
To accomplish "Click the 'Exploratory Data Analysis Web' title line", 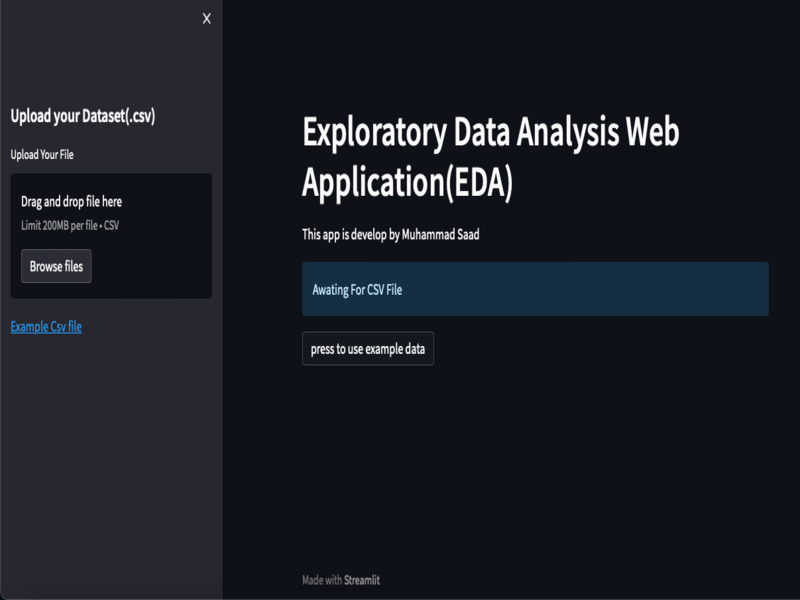I will pyautogui.click(x=490, y=133).
